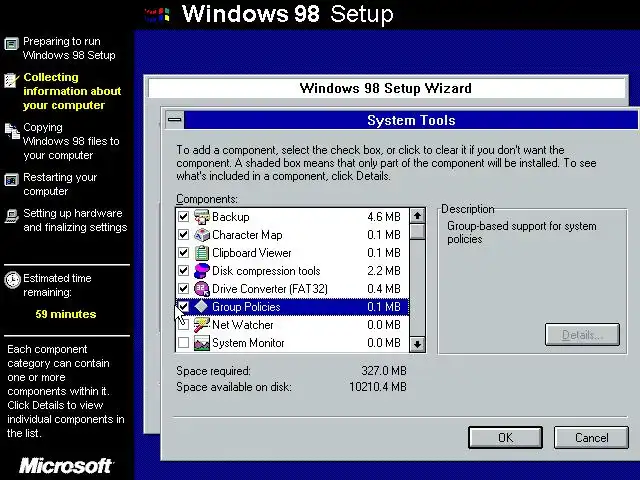Screen dimensions: 640x480
Task: Click the '59 minutes' remaining text
Action: click(66, 314)
